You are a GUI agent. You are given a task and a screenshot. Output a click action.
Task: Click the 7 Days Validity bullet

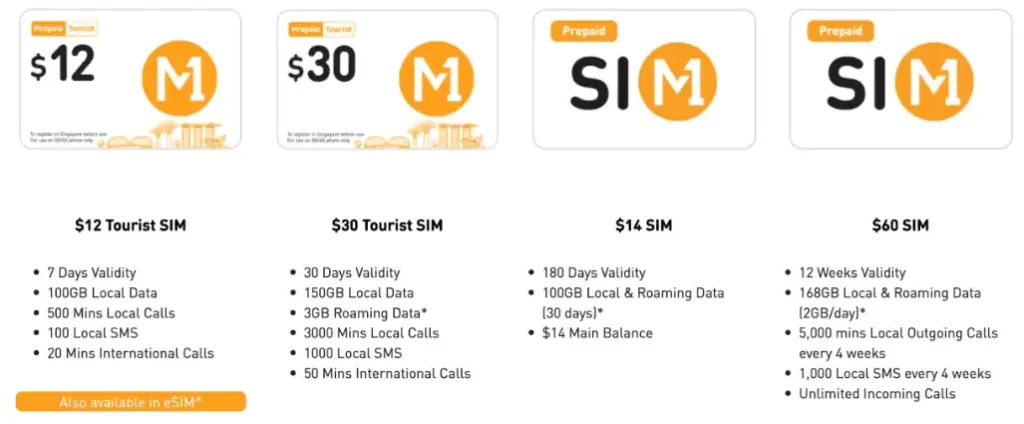[x=92, y=273]
